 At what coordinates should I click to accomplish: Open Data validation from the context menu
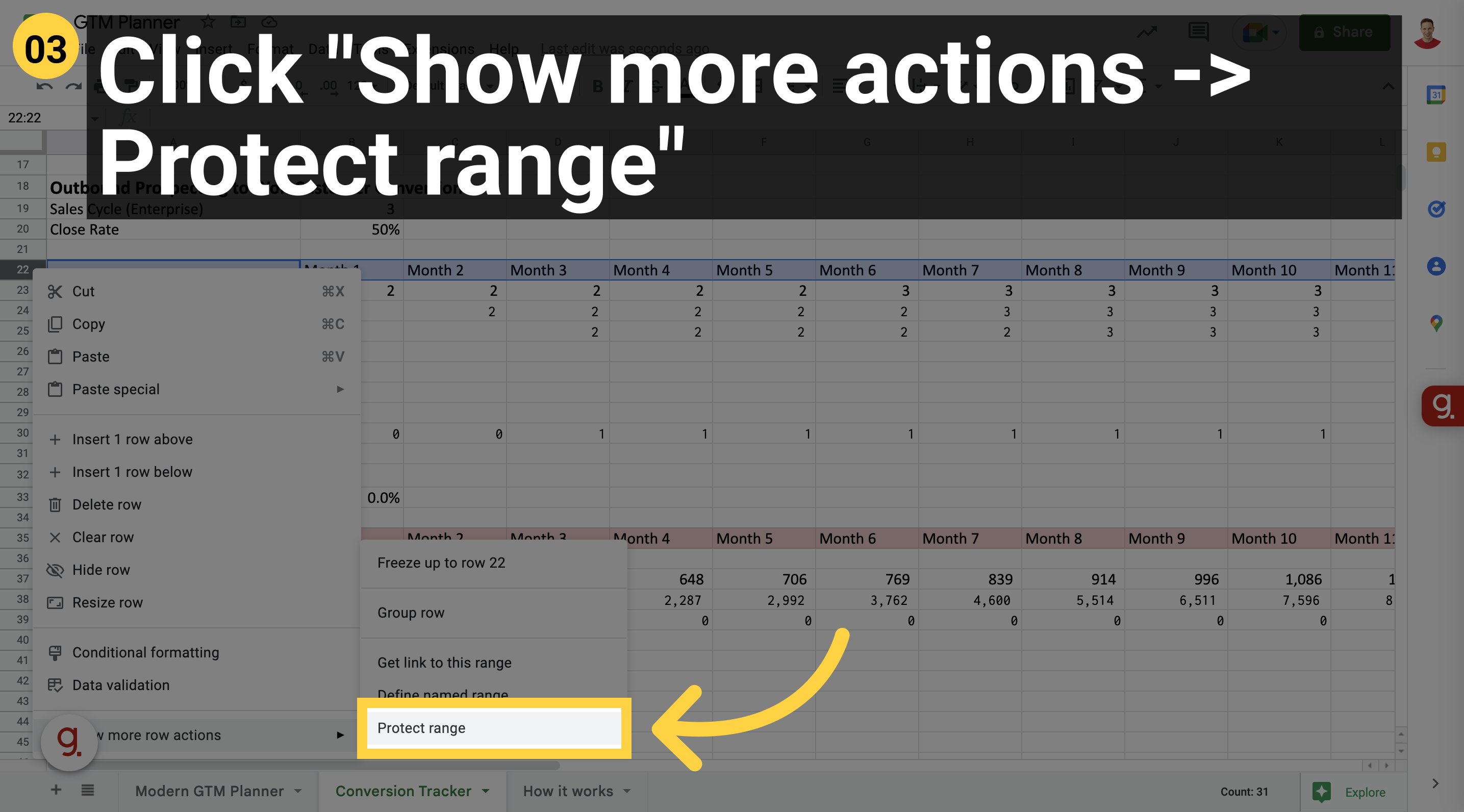196,686
